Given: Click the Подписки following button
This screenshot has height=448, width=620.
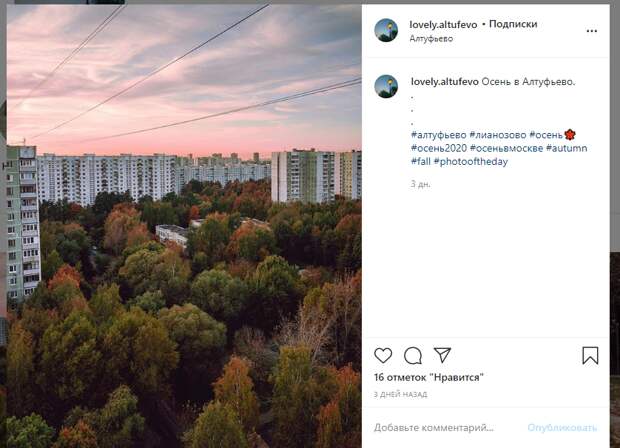Looking at the screenshot, I should click(x=513, y=24).
